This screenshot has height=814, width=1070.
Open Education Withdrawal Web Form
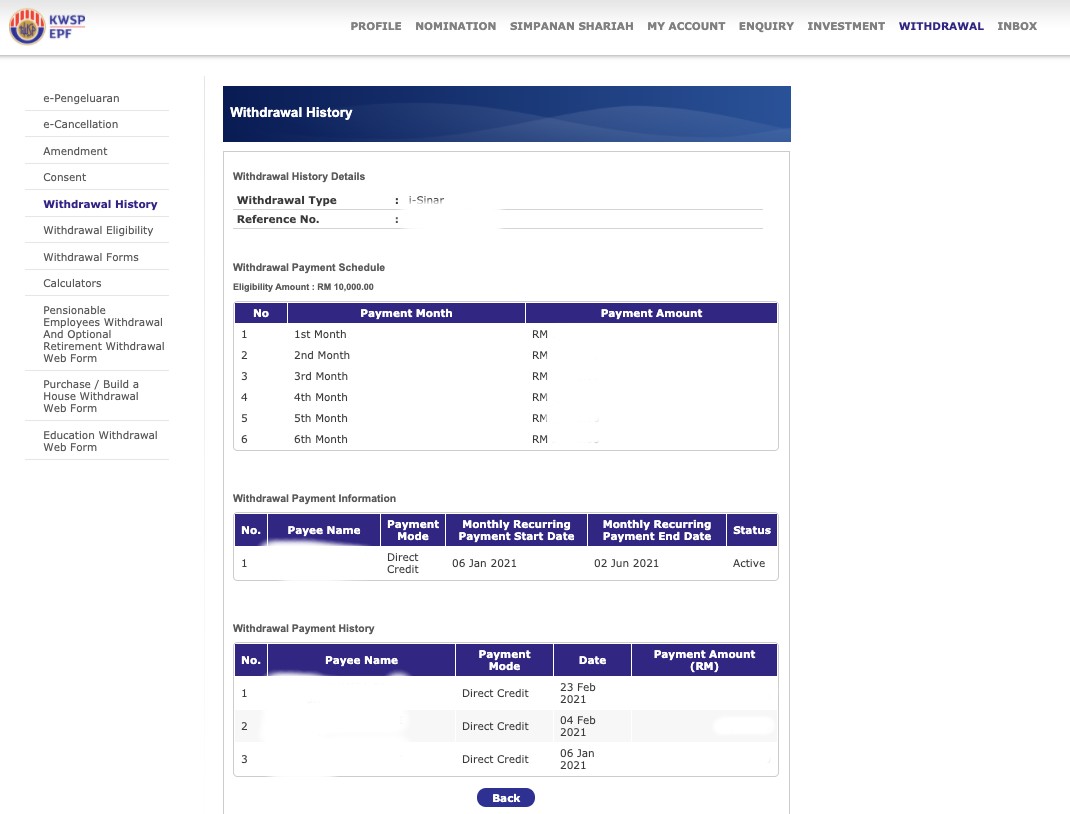tap(100, 441)
